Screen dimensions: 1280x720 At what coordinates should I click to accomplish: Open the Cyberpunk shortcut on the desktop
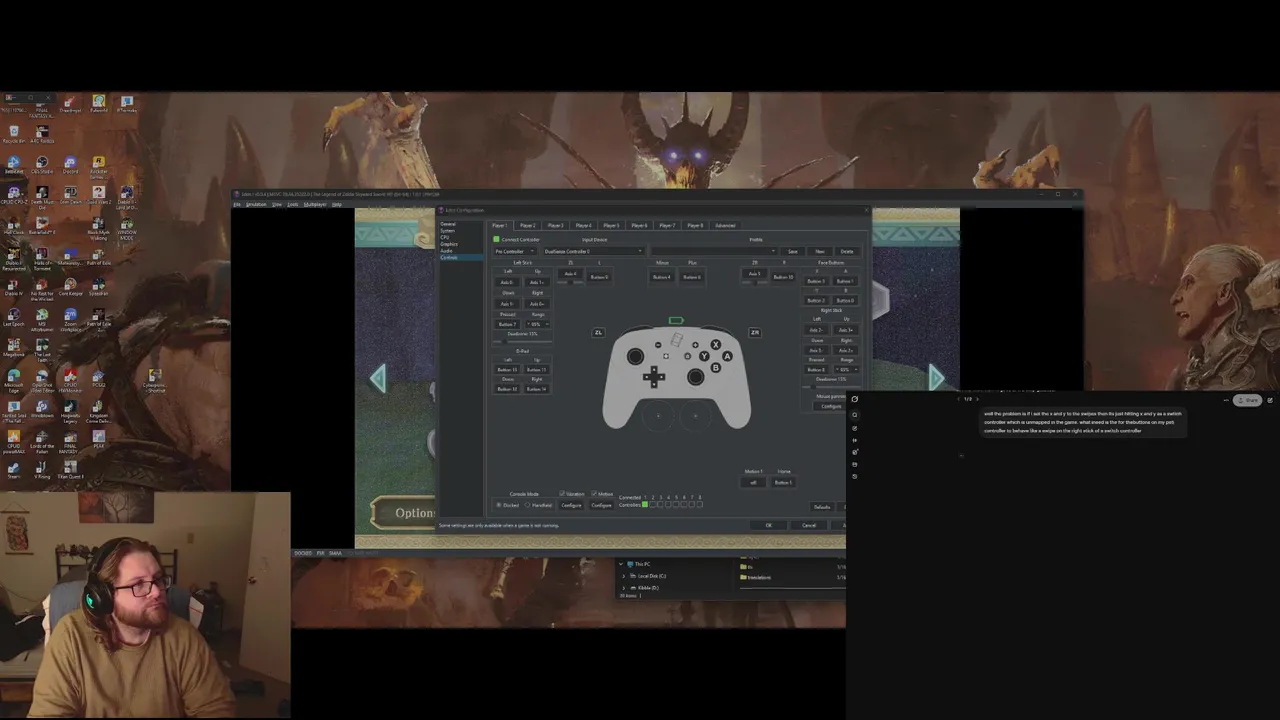click(x=155, y=379)
